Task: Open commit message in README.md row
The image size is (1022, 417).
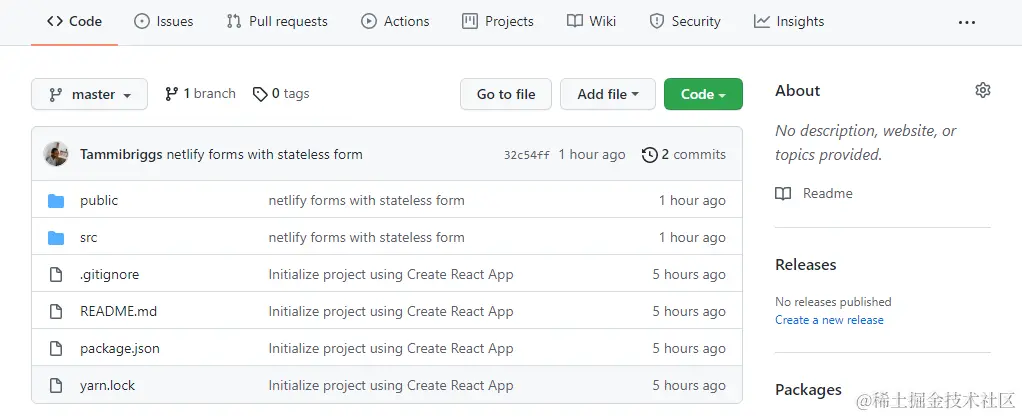Action: pos(391,311)
